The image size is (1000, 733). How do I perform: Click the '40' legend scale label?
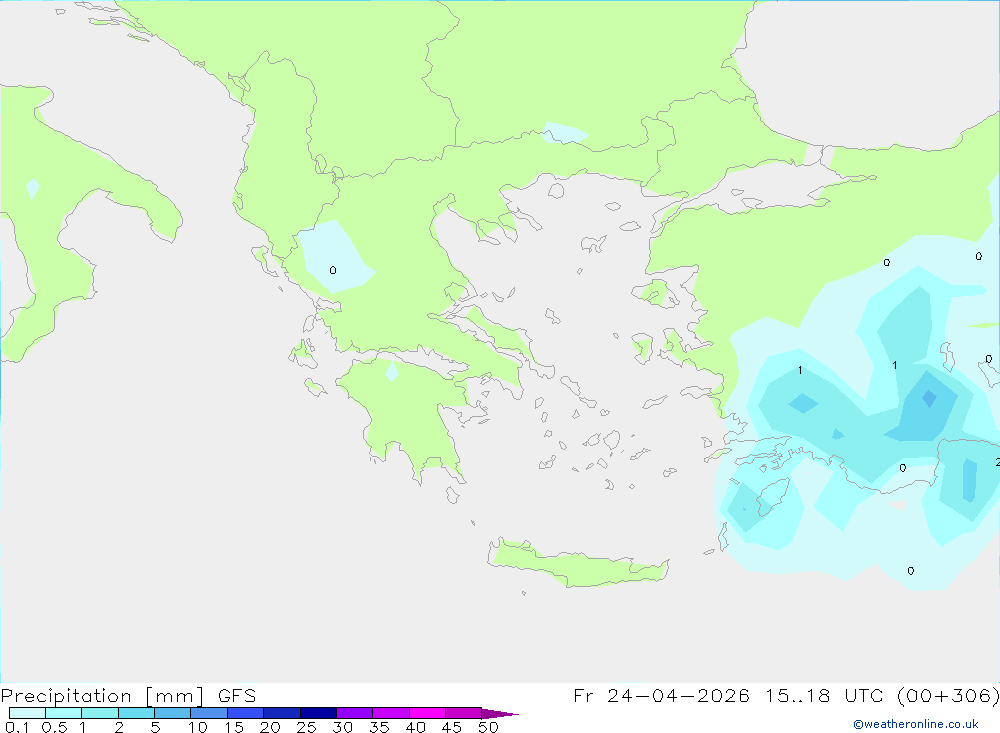coord(415,727)
